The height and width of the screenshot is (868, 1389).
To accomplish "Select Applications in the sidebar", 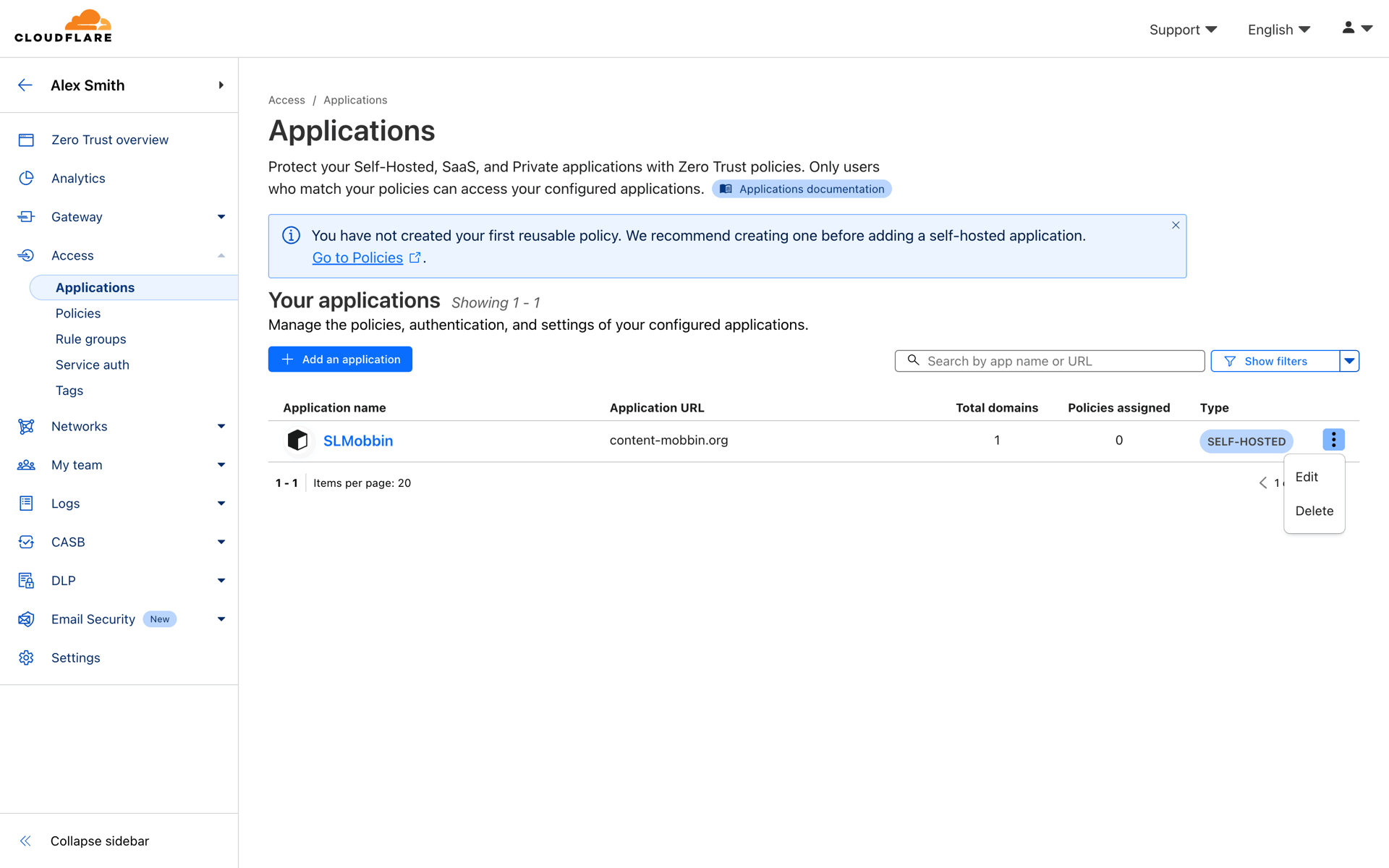I will 134,287.
